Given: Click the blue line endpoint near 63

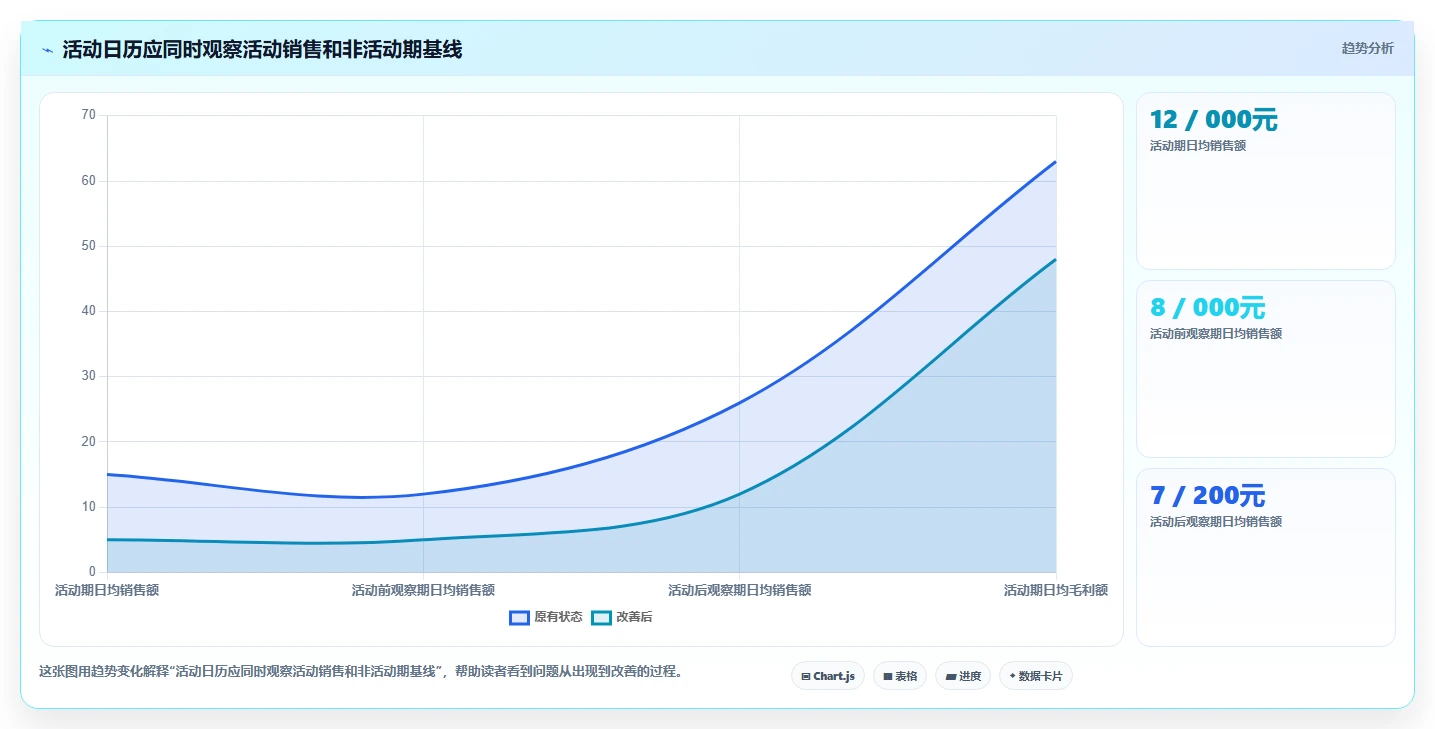Looking at the screenshot, I should (1055, 162).
